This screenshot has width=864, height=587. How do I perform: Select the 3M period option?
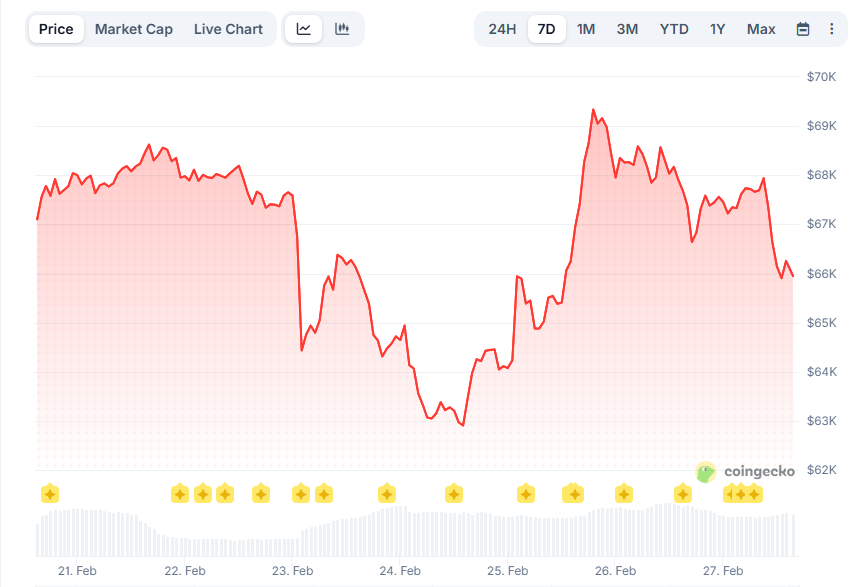pos(627,29)
